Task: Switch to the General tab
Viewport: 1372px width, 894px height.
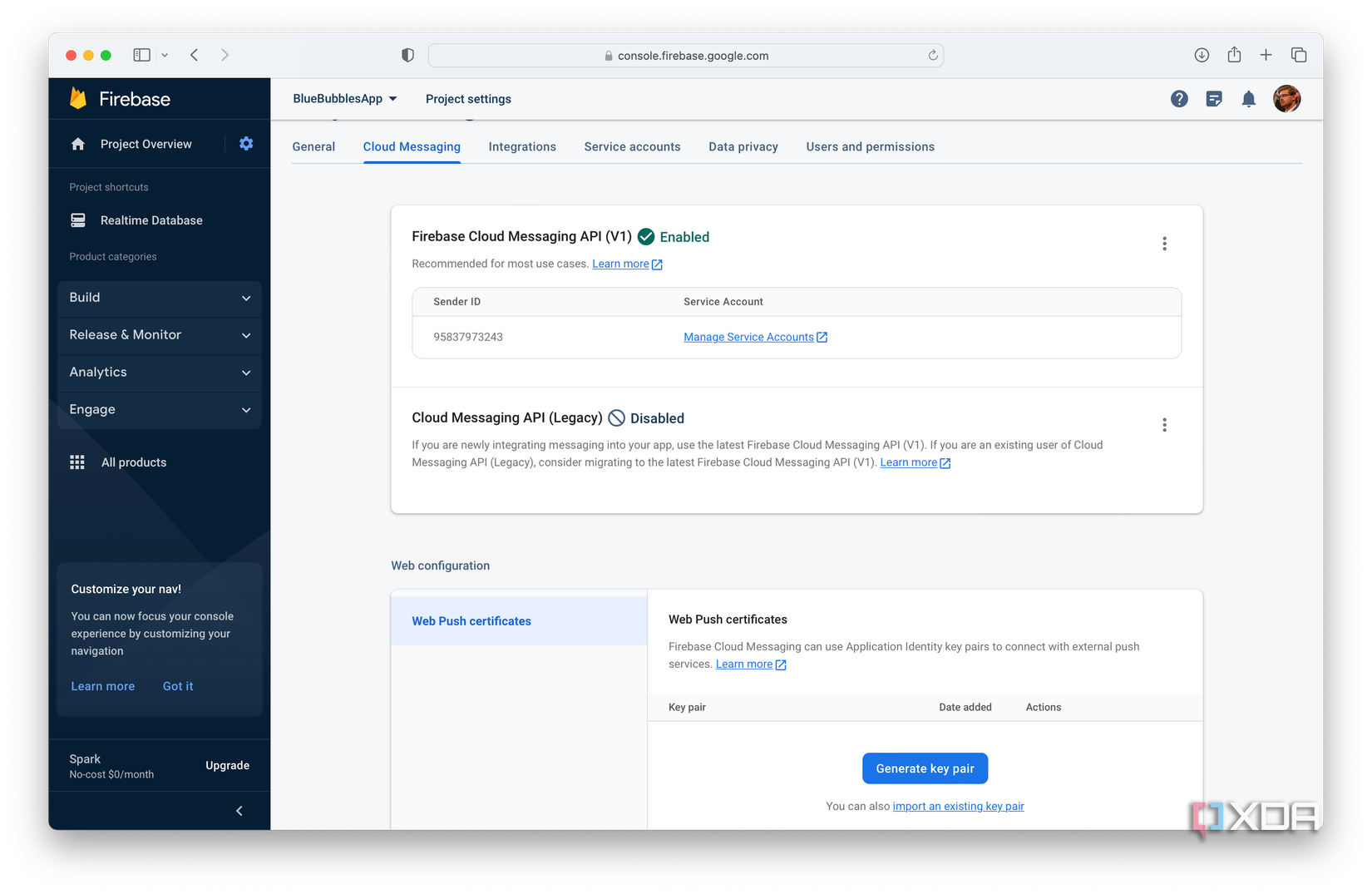Action: [x=313, y=146]
